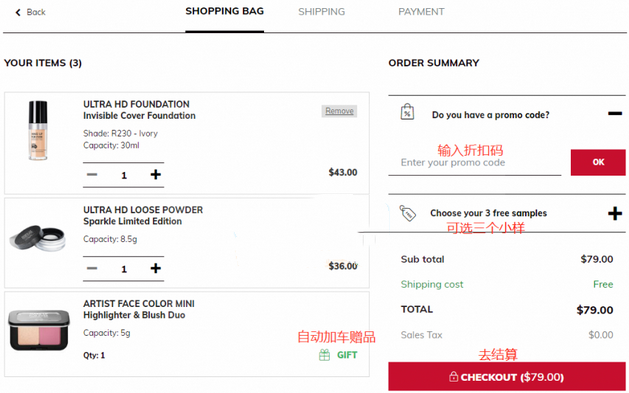Decrease Ultra HD Foundation quantity with minus
This screenshot has width=629, height=393.
click(92, 174)
